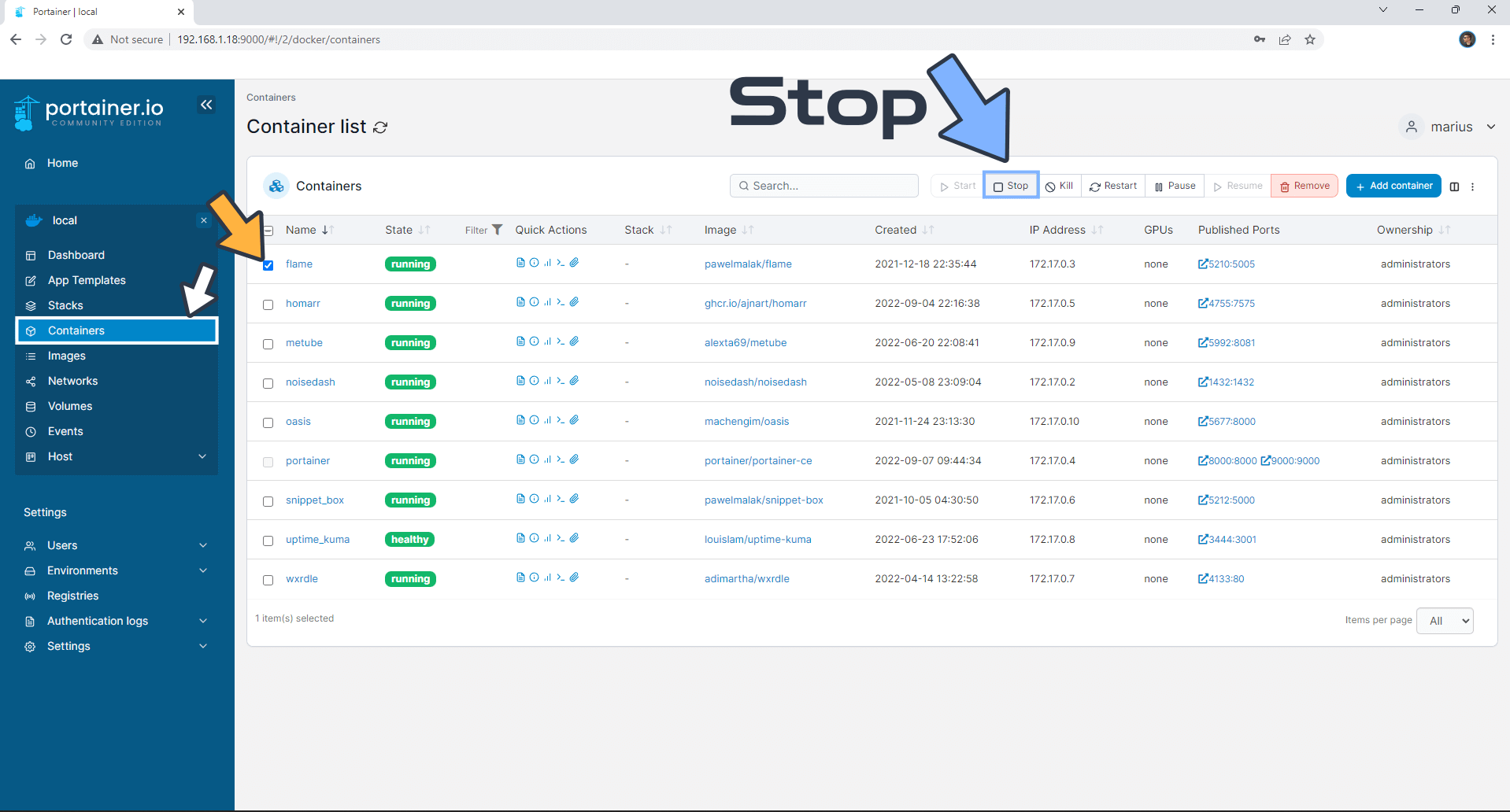Screen dimensions: 1510x812
Task: Open the State filter funnel icon
Action: [497, 230]
